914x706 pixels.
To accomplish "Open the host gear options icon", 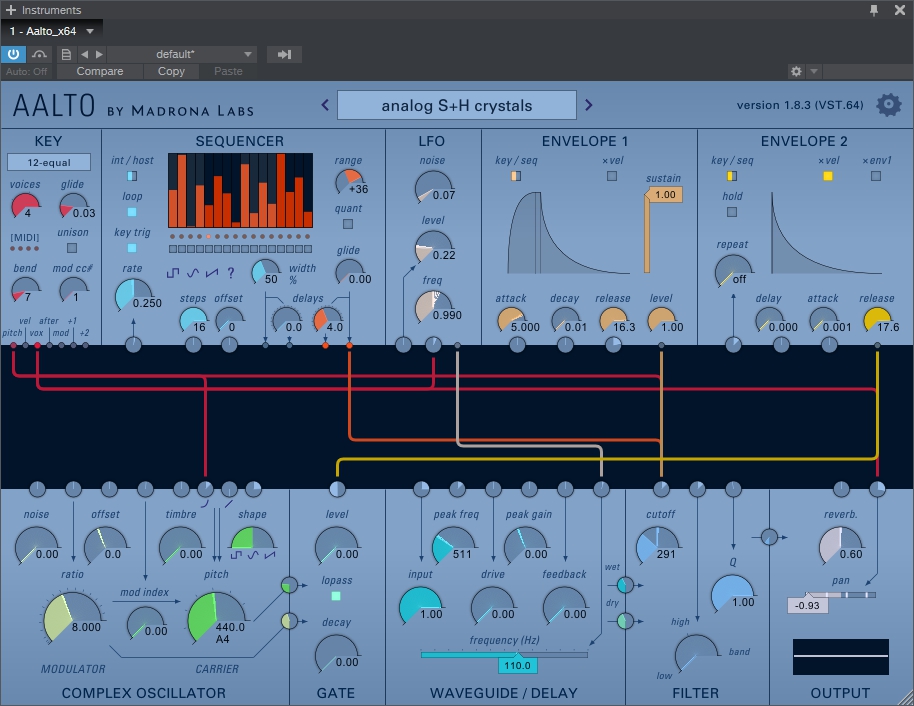I will pyautogui.click(x=796, y=72).
